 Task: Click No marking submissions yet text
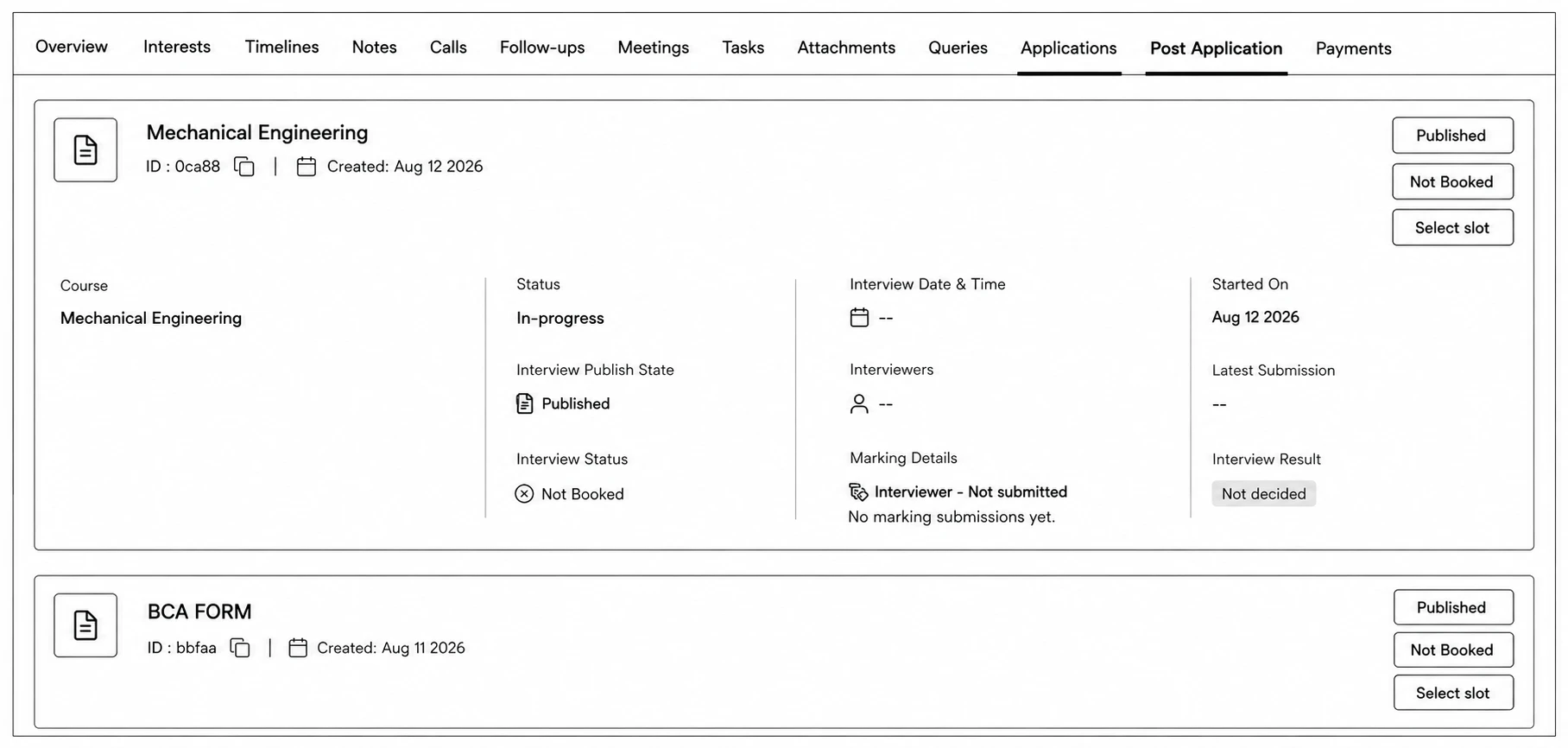[x=952, y=517]
